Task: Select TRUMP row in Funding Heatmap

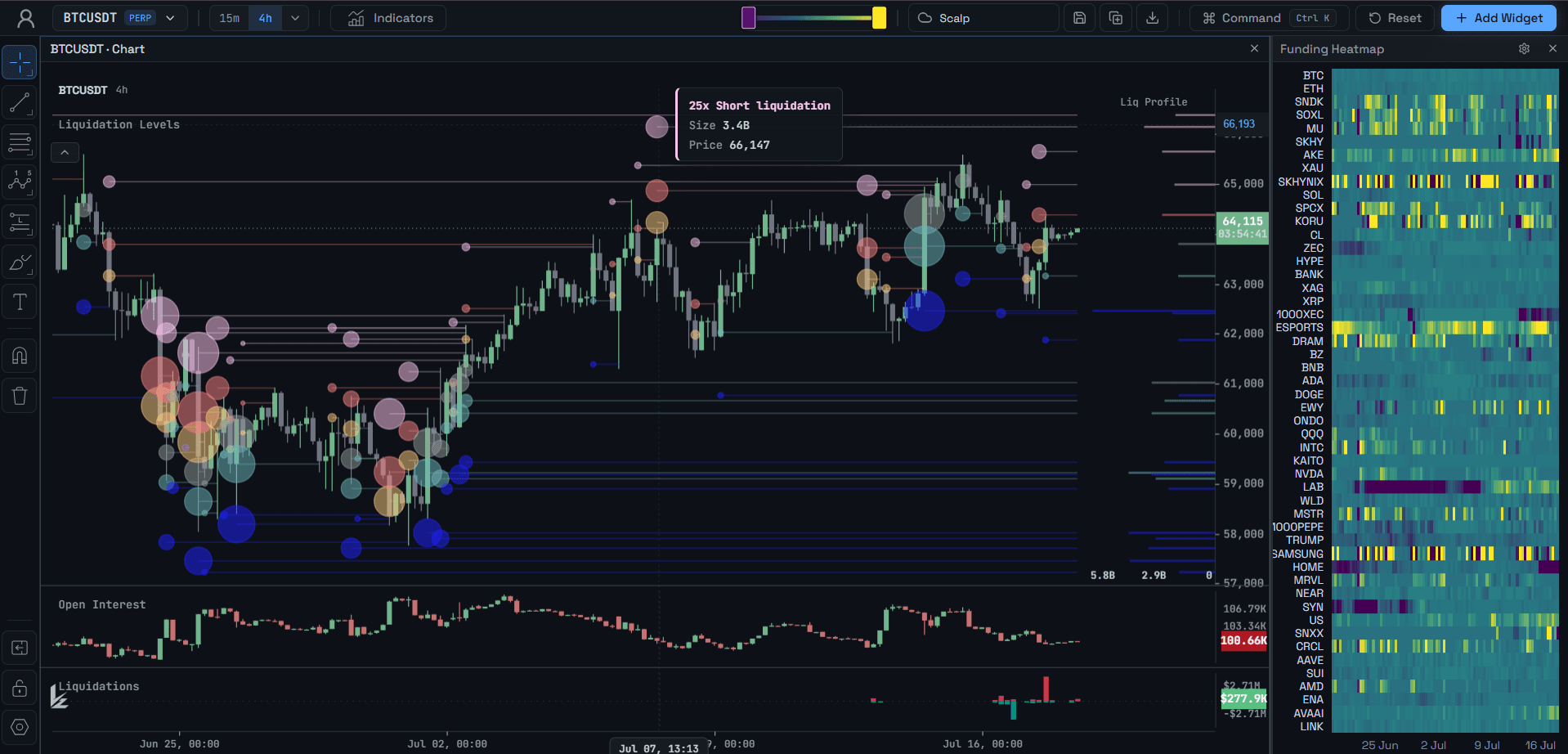Action: (x=1305, y=540)
